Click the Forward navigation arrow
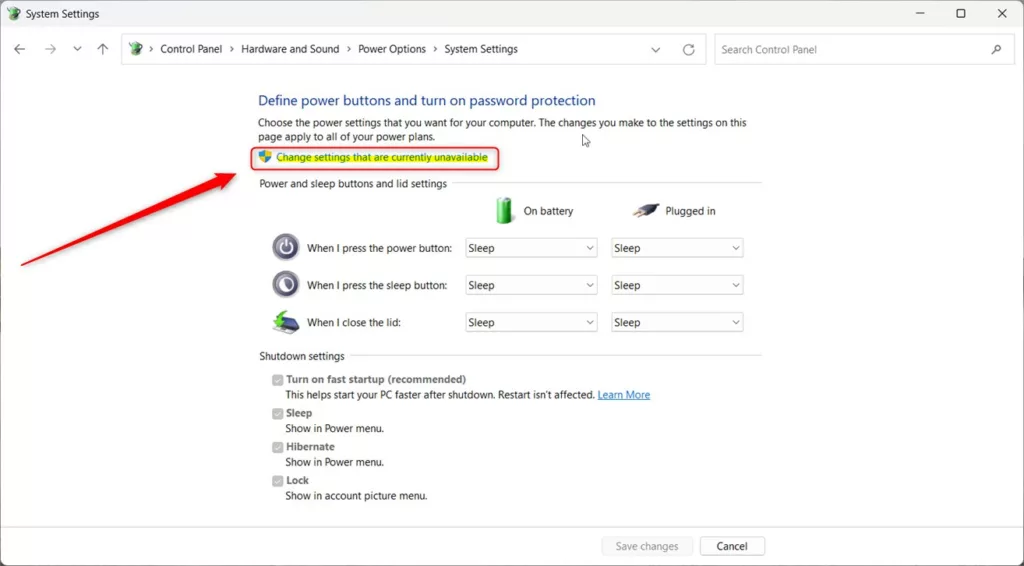The height and width of the screenshot is (566, 1024). (x=50, y=49)
